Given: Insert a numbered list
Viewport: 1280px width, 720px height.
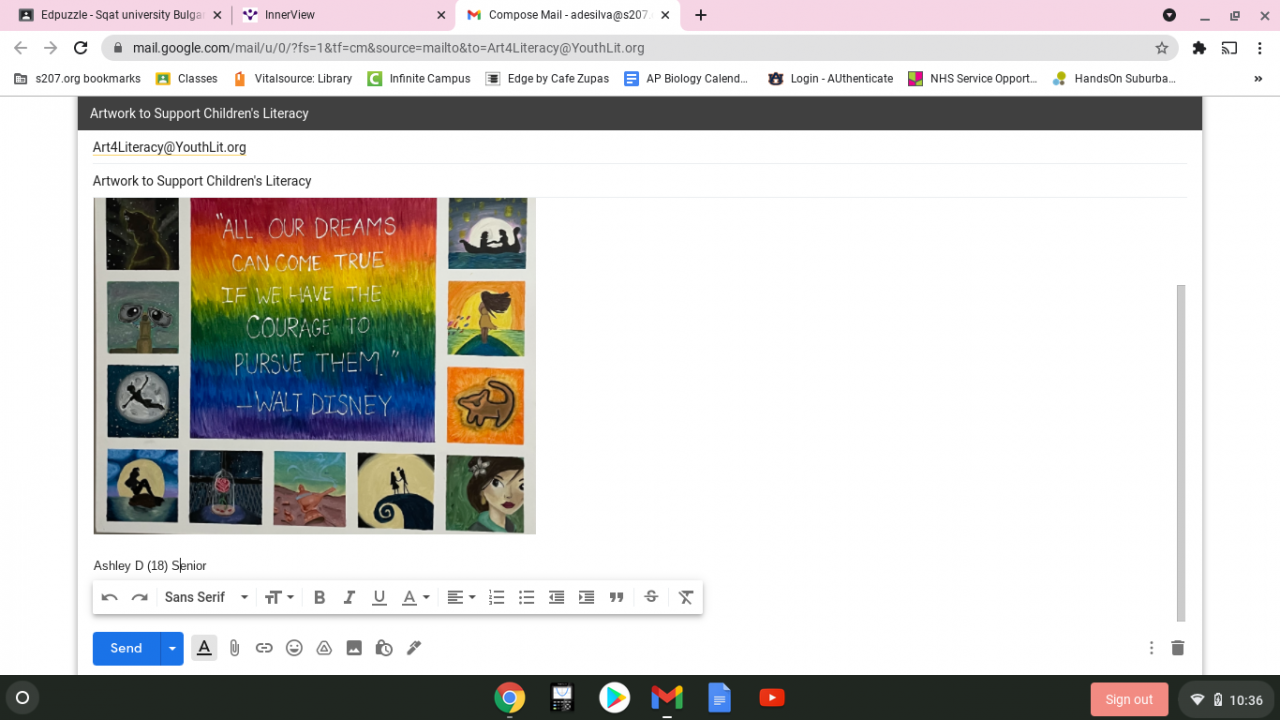Looking at the screenshot, I should tap(496, 597).
